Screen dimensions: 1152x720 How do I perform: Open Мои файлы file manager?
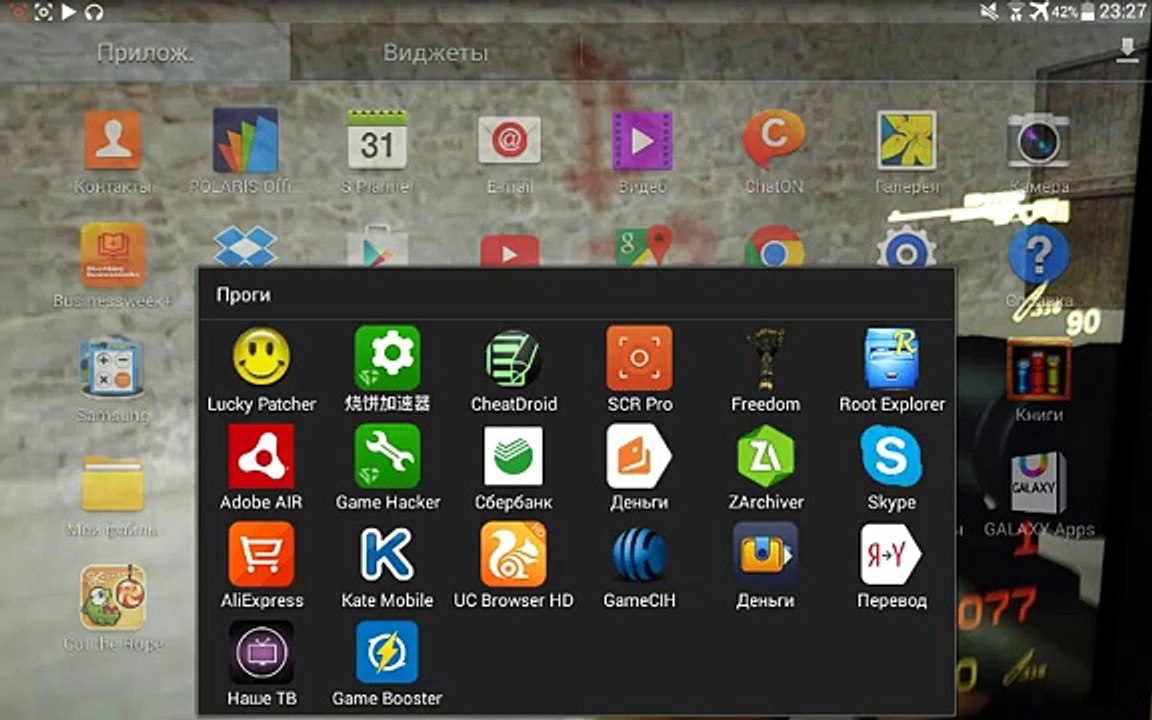(112, 483)
